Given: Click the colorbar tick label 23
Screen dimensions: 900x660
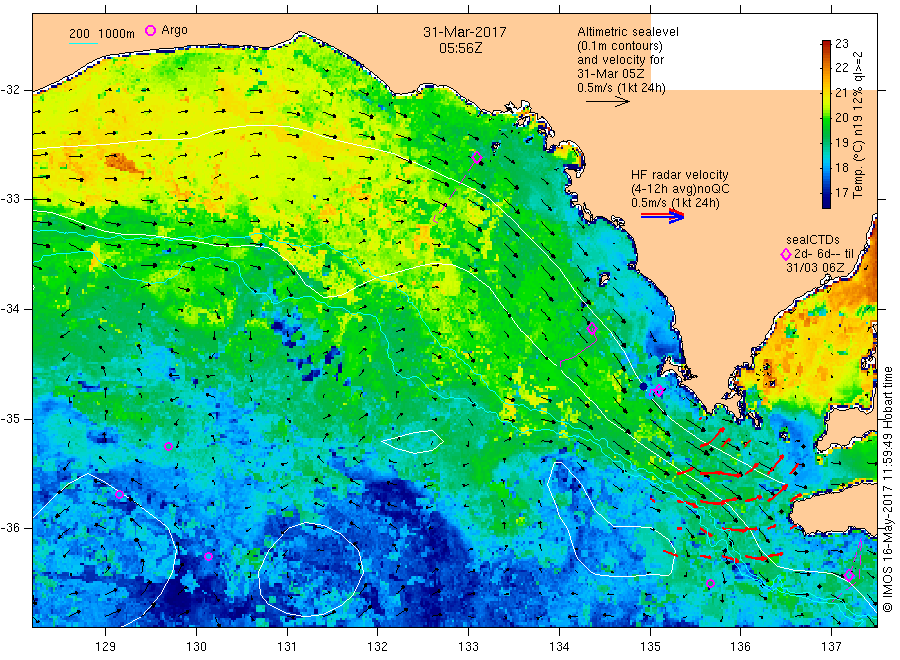Looking at the screenshot, I should point(841,44).
